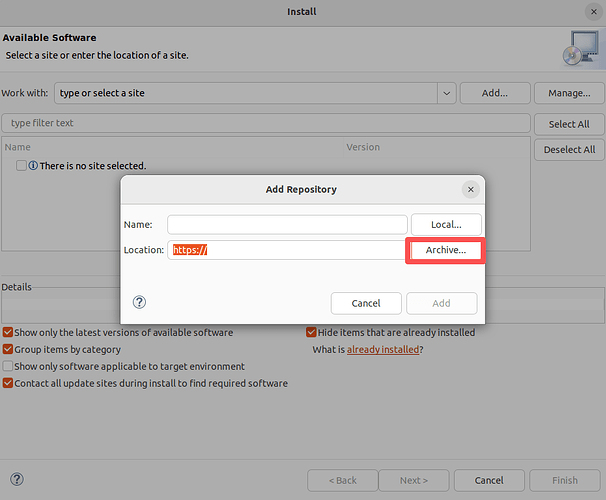Expand the 'Work with' site dropdown arrow
Image resolution: width=606 pixels, height=500 pixels.
(x=446, y=93)
